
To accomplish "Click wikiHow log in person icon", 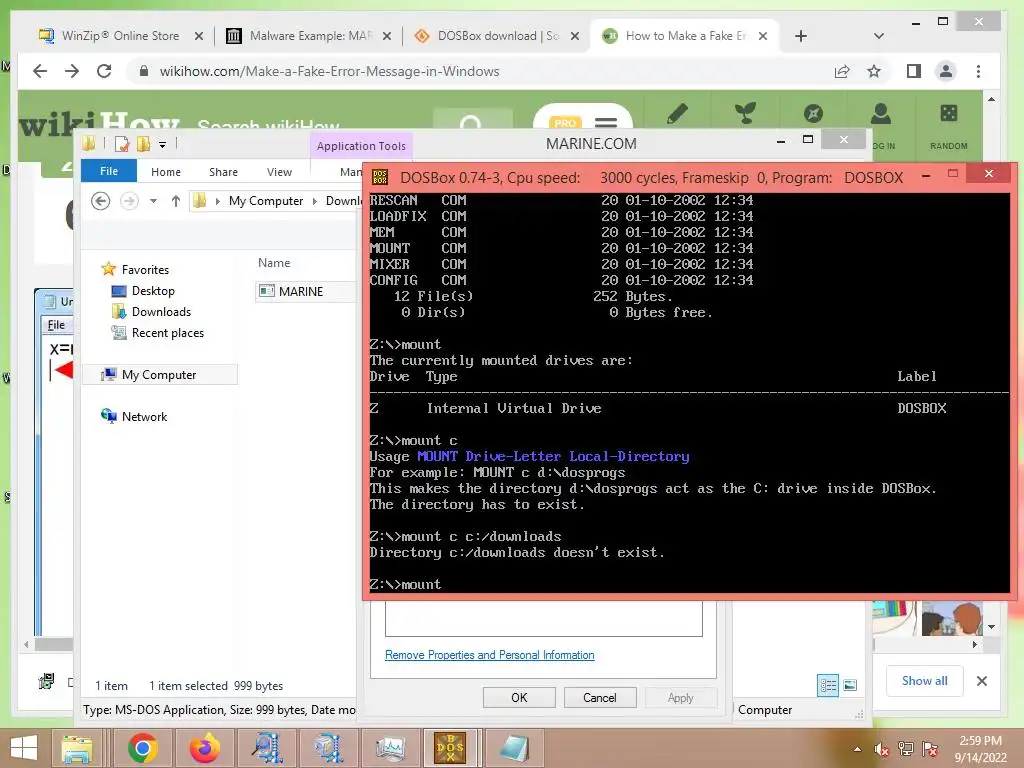I will click(880, 114).
